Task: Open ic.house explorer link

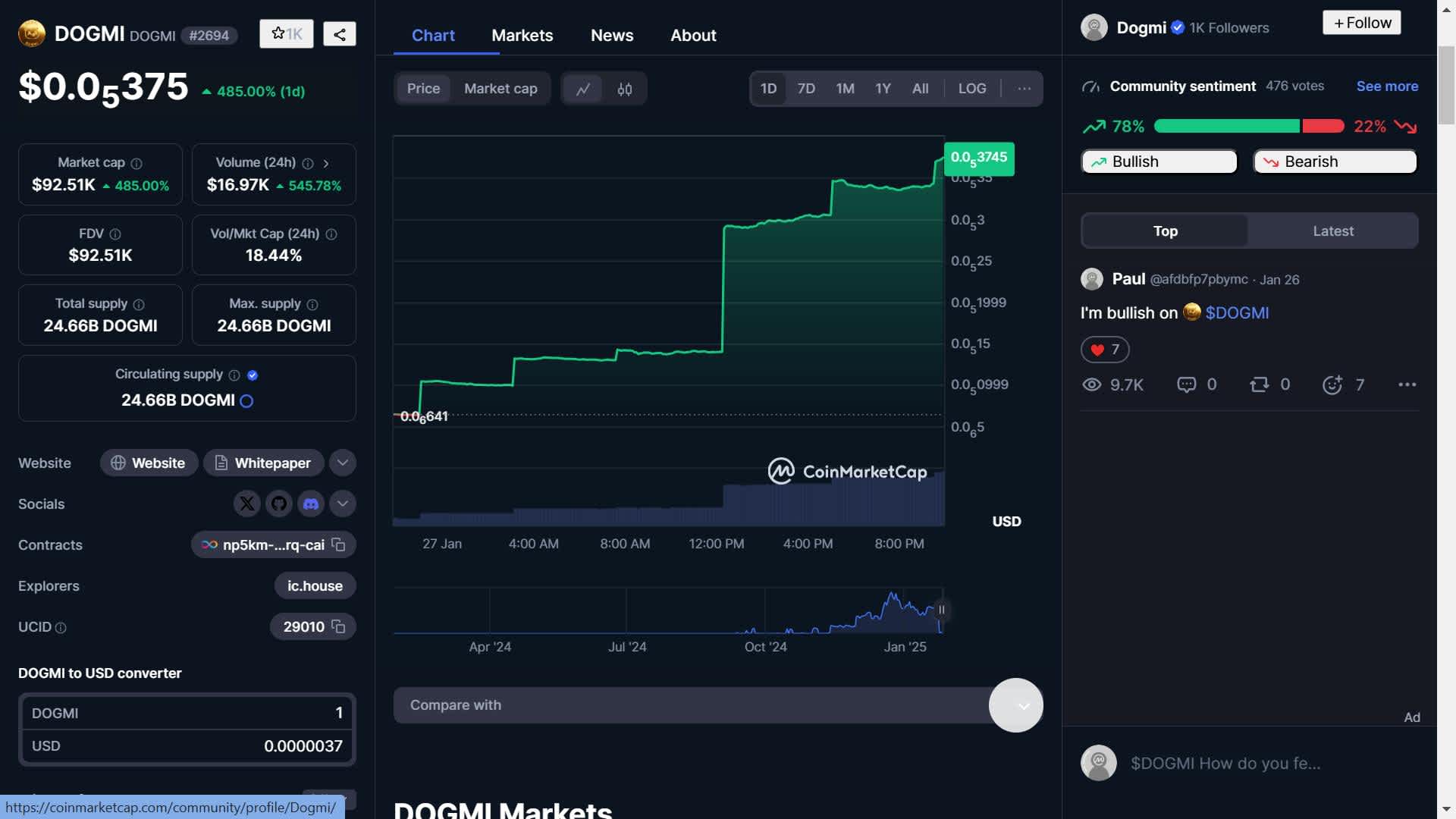Action: (315, 585)
